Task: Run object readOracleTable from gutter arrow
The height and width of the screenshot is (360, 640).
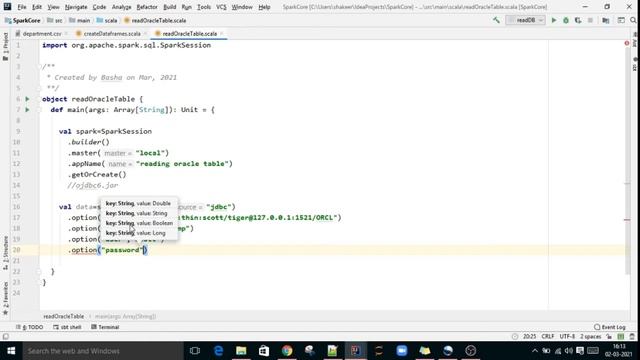Action: pos(27,99)
